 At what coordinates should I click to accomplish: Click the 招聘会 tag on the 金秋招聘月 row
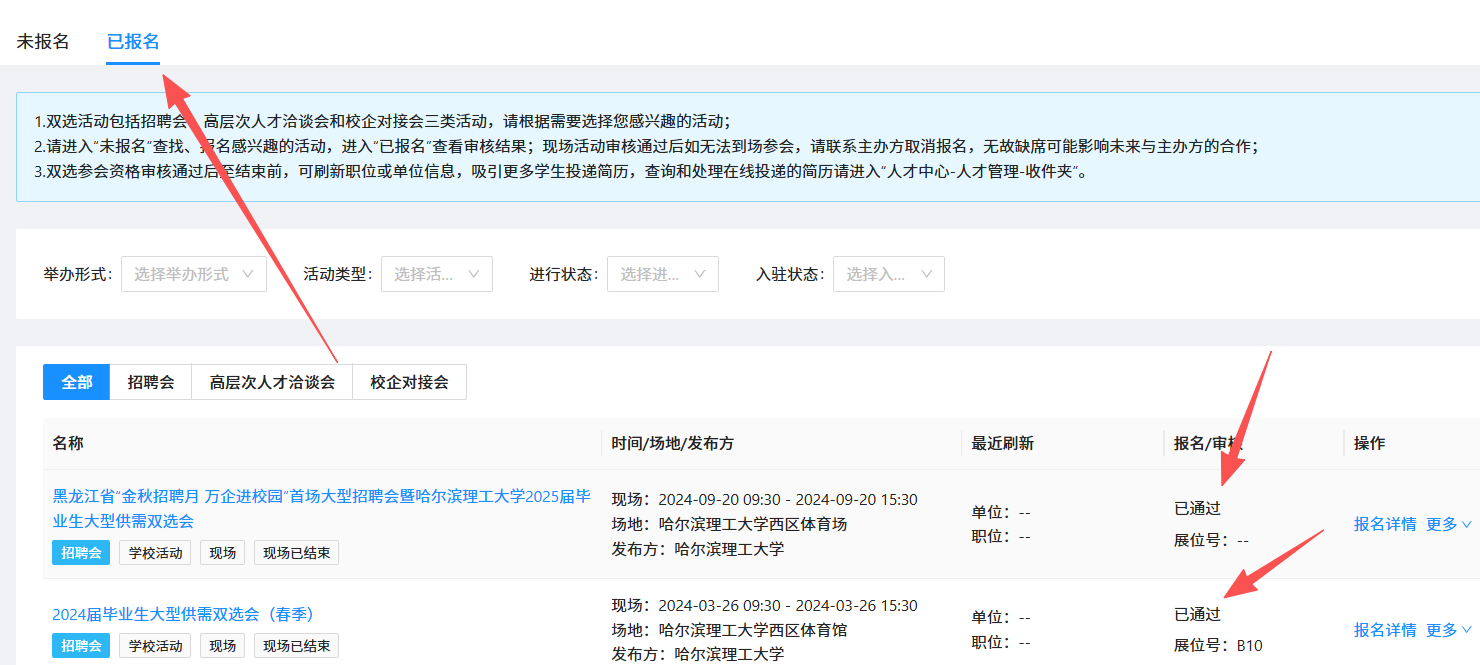click(x=81, y=552)
